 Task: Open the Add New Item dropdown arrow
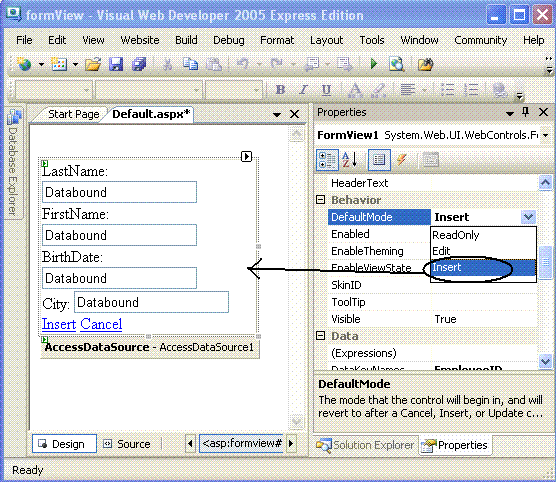coord(76,65)
